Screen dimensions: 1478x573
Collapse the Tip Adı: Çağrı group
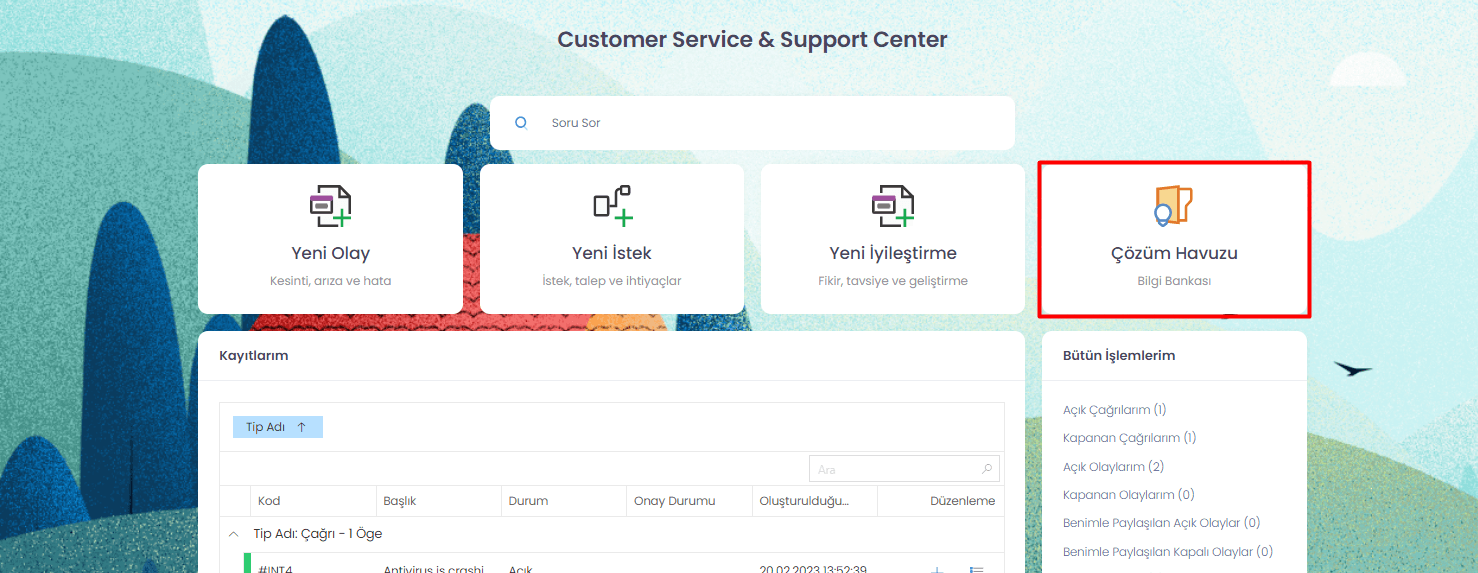pyautogui.click(x=234, y=534)
